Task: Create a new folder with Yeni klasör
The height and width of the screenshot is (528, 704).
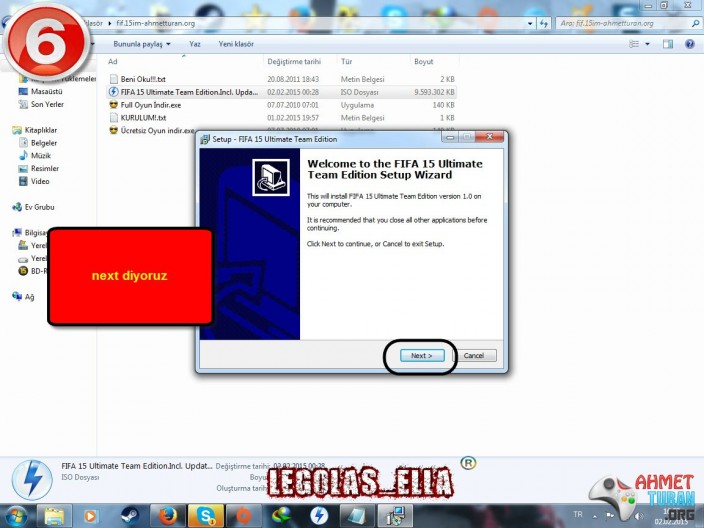Action: (x=236, y=44)
